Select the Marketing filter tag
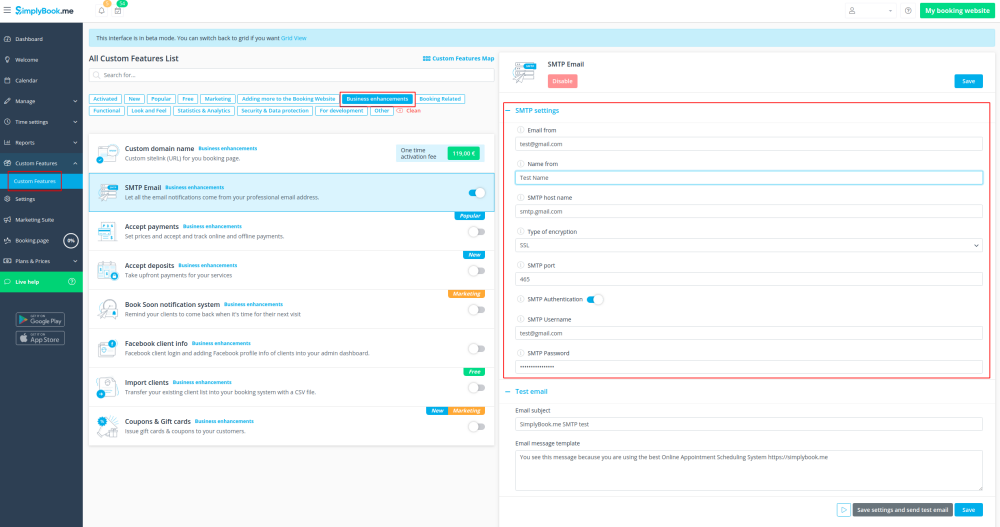This screenshot has width=1000, height=527. pyautogui.click(x=218, y=99)
